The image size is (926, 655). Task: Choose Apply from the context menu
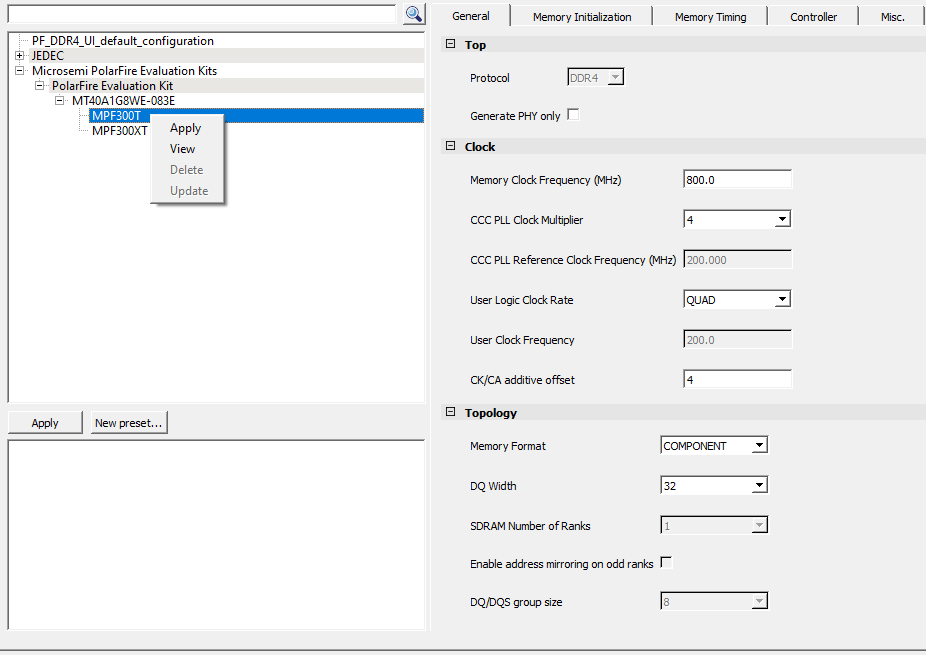(185, 128)
